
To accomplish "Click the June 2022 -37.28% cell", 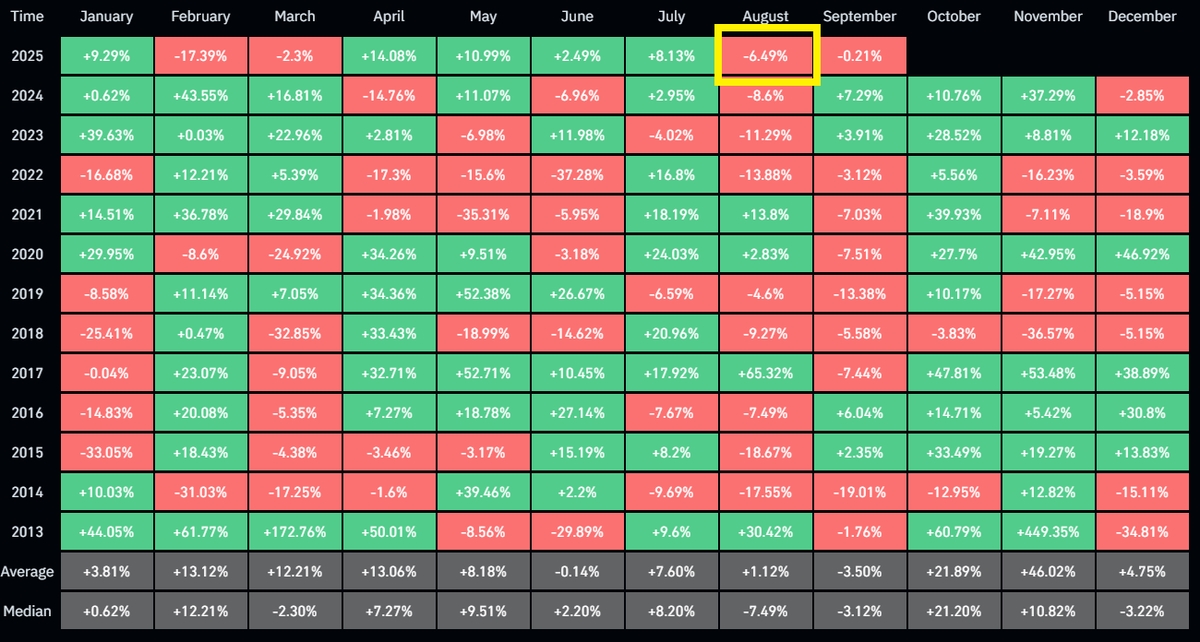I will tap(576, 175).
